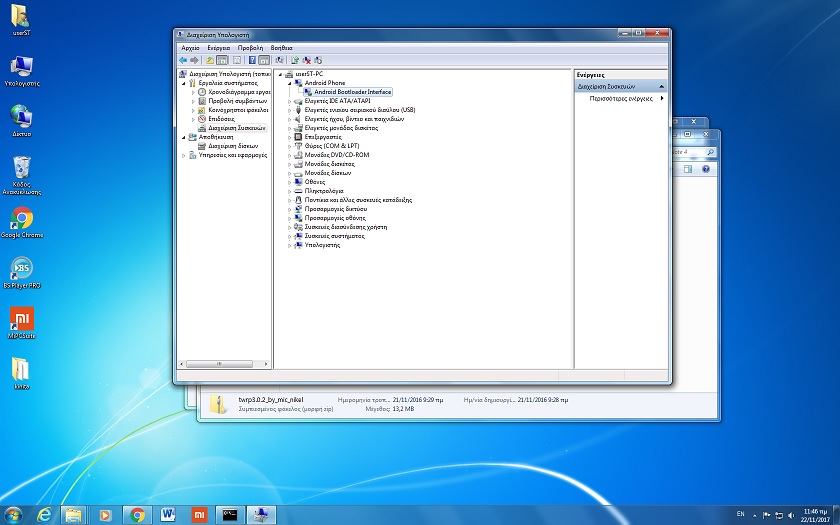
Task: Click the Update driver software toolbar icon
Action: point(295,60)
